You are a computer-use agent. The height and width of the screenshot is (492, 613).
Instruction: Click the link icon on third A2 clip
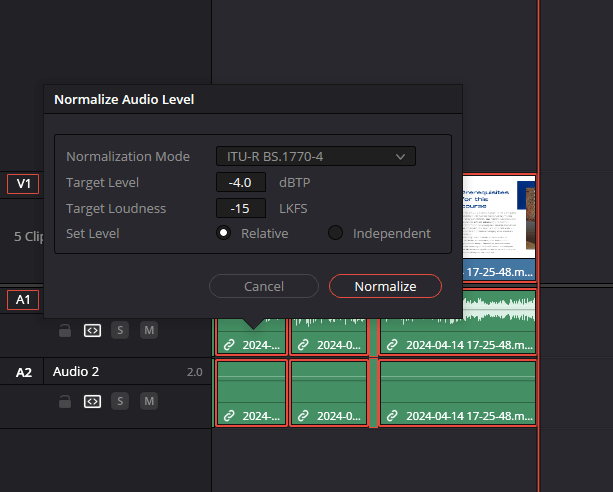tap(392, 416)
